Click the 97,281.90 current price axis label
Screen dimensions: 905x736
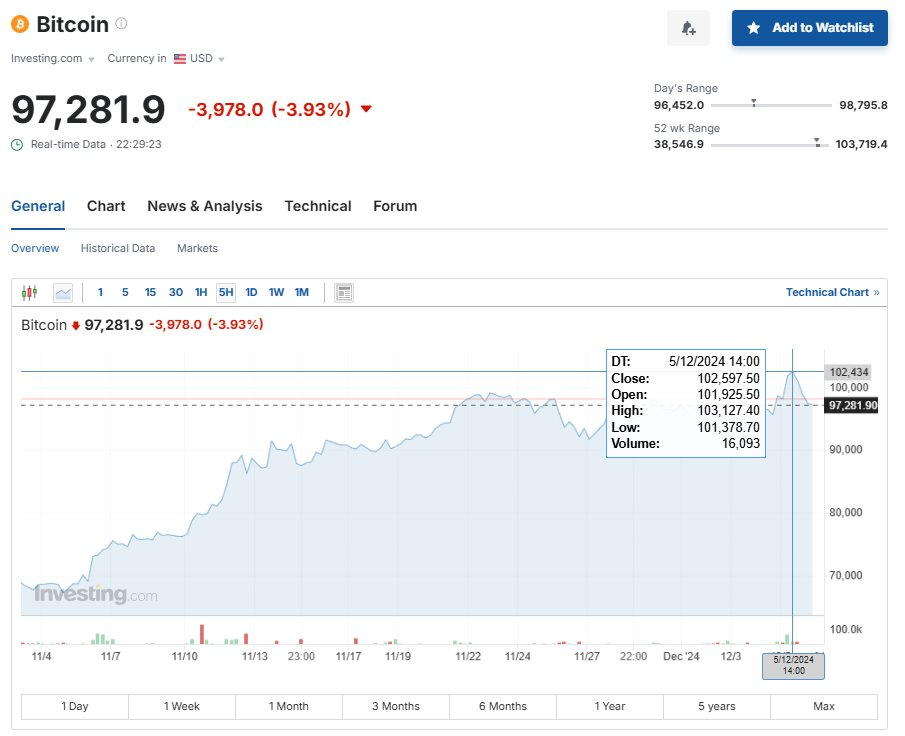(x=852, y=405)
